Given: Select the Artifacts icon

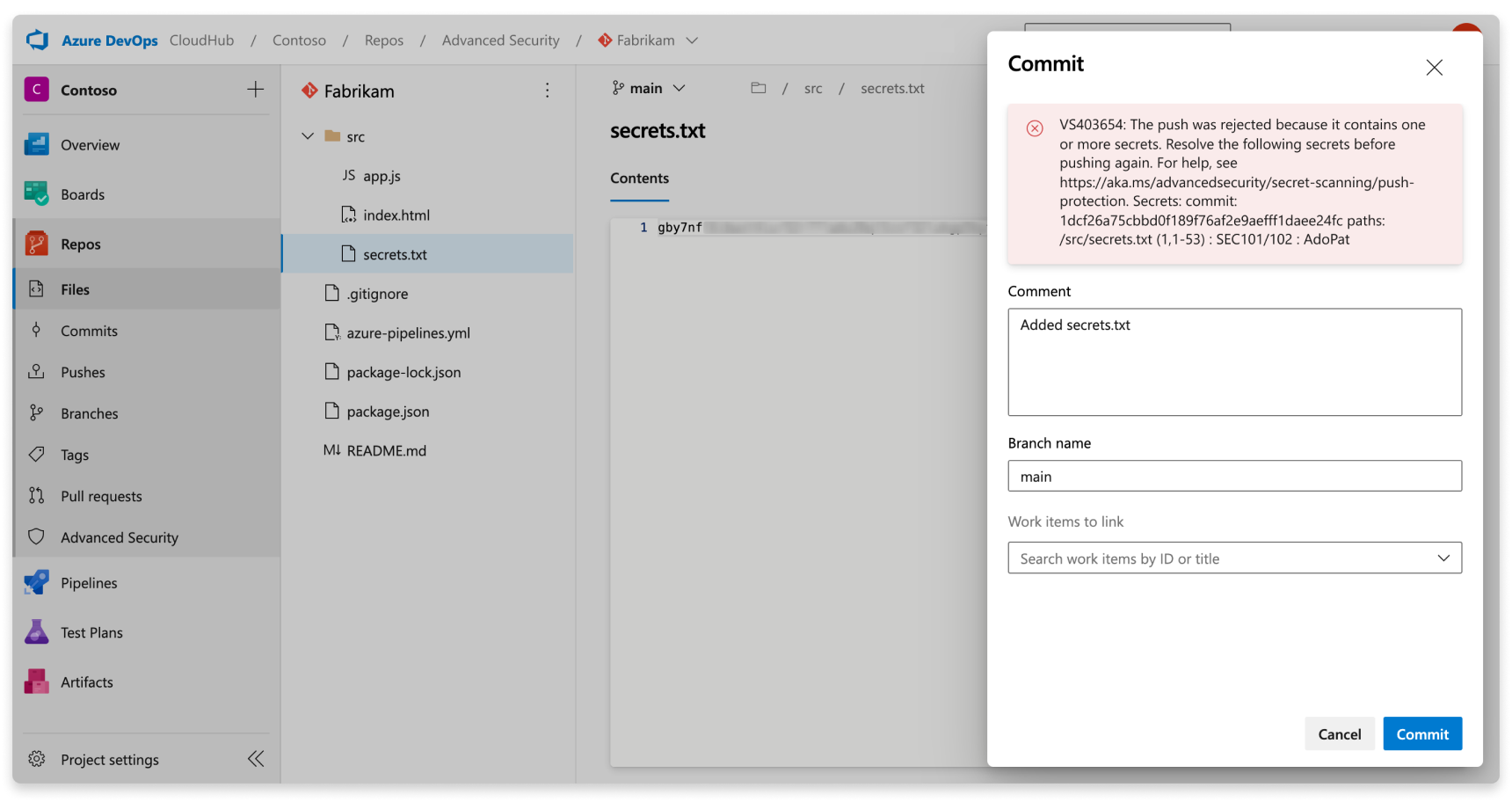Looking at the screenshot, I should (36, 682).
